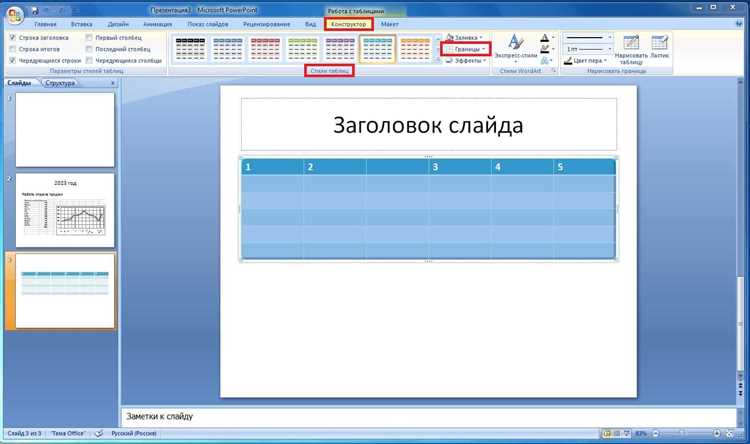Click the Цвет пера pen color icon

coord(568,61)
